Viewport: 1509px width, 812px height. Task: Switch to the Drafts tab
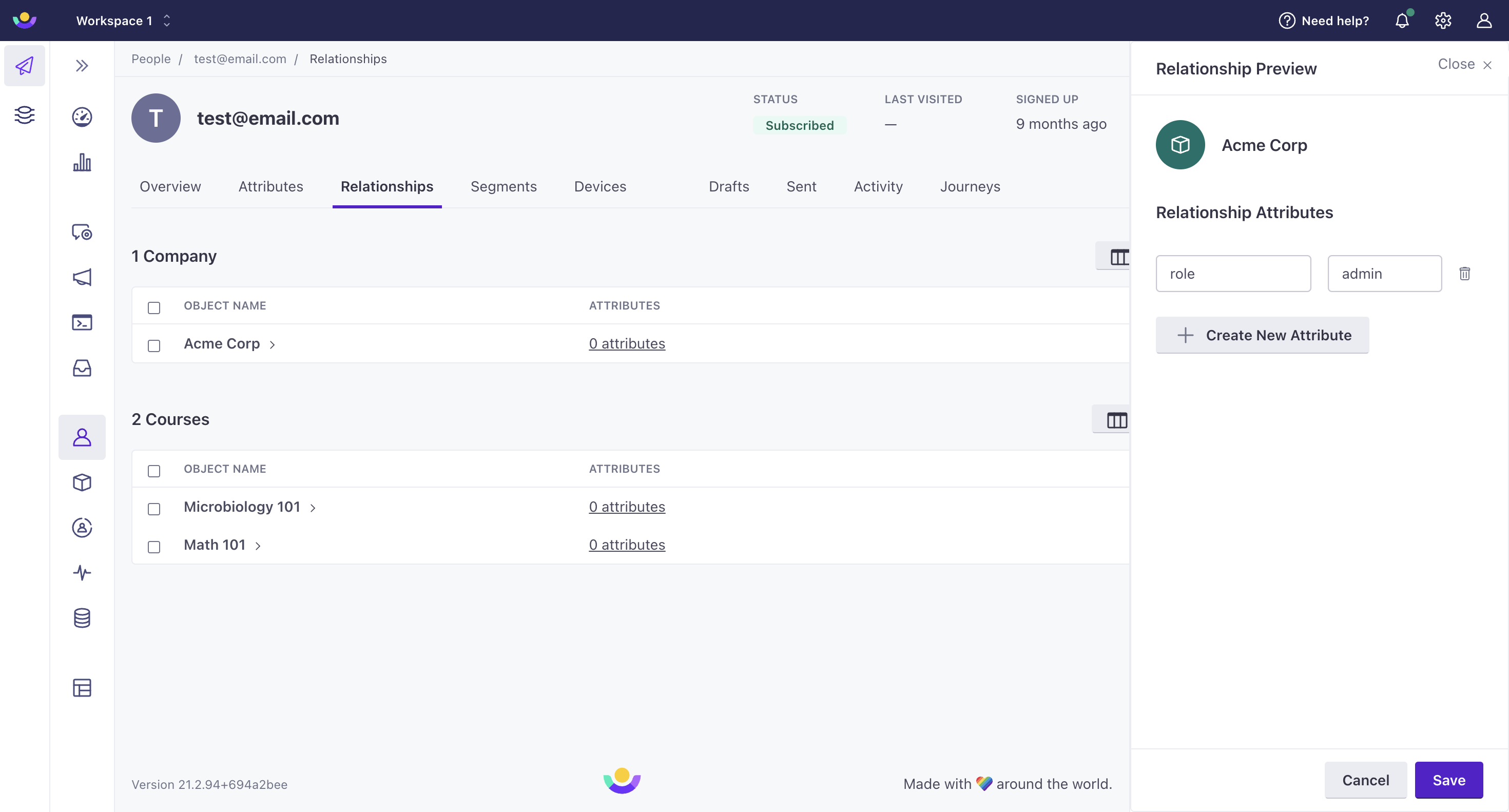click(729, 186)
